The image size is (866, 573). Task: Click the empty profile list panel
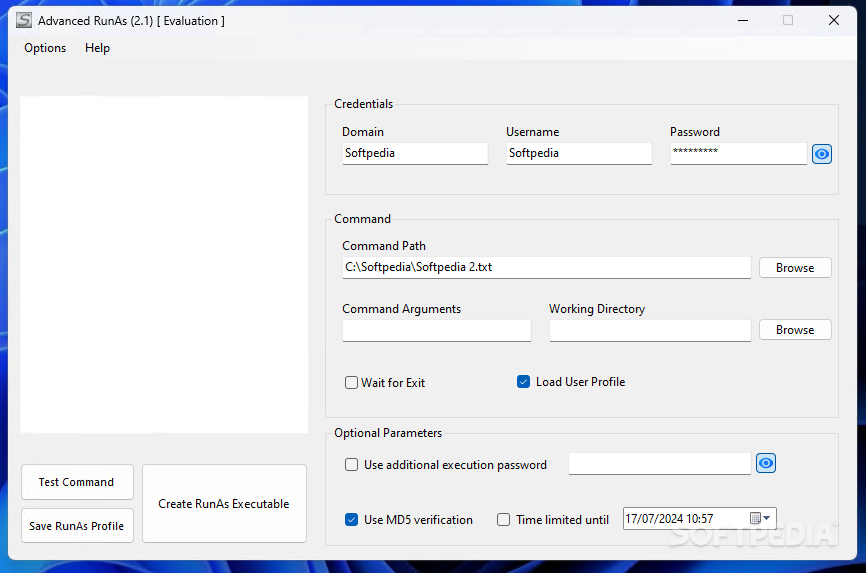pyautogui.click(x=164, y=265)
